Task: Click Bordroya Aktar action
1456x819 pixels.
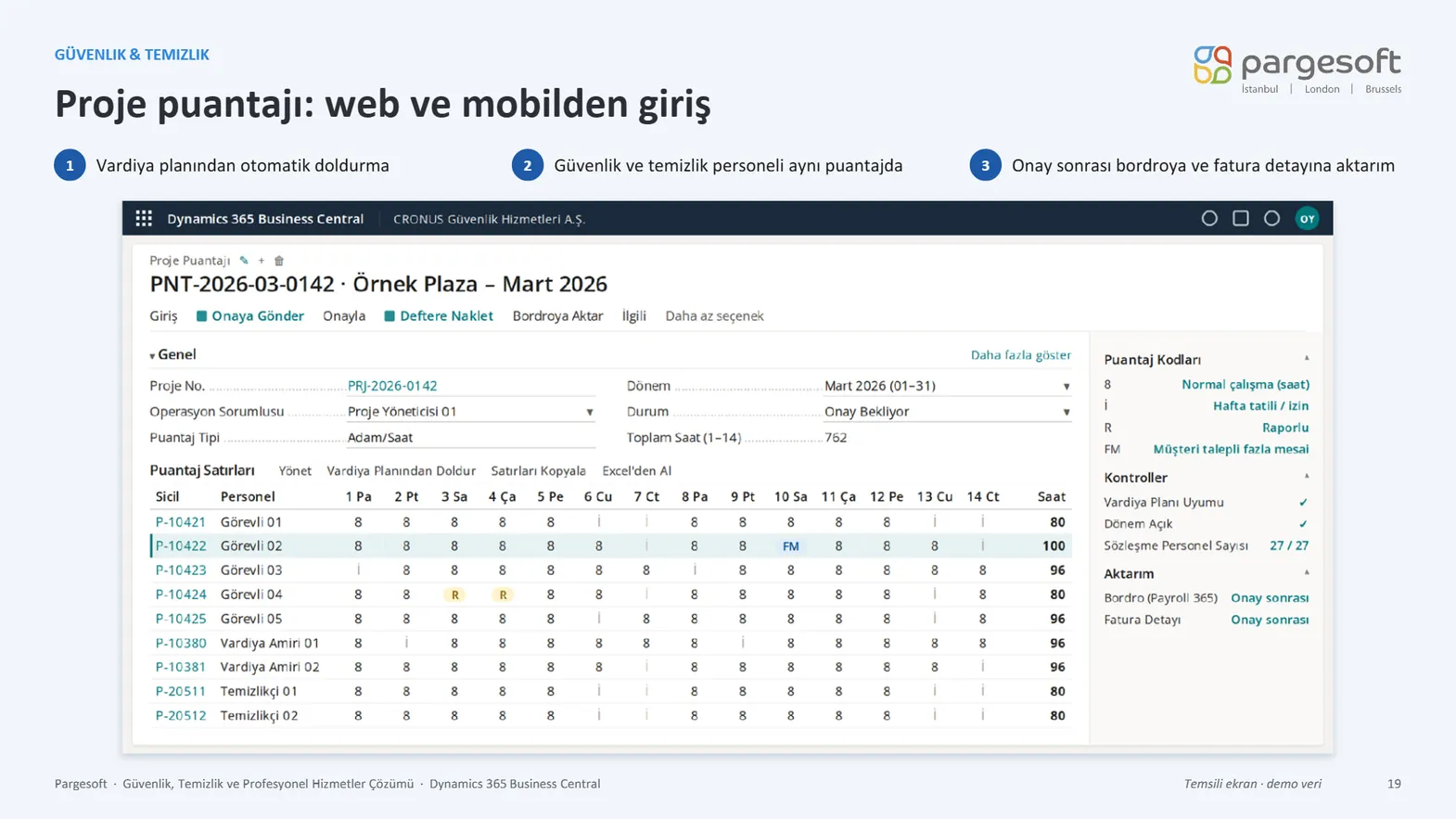Action: [x=557, y=316]
